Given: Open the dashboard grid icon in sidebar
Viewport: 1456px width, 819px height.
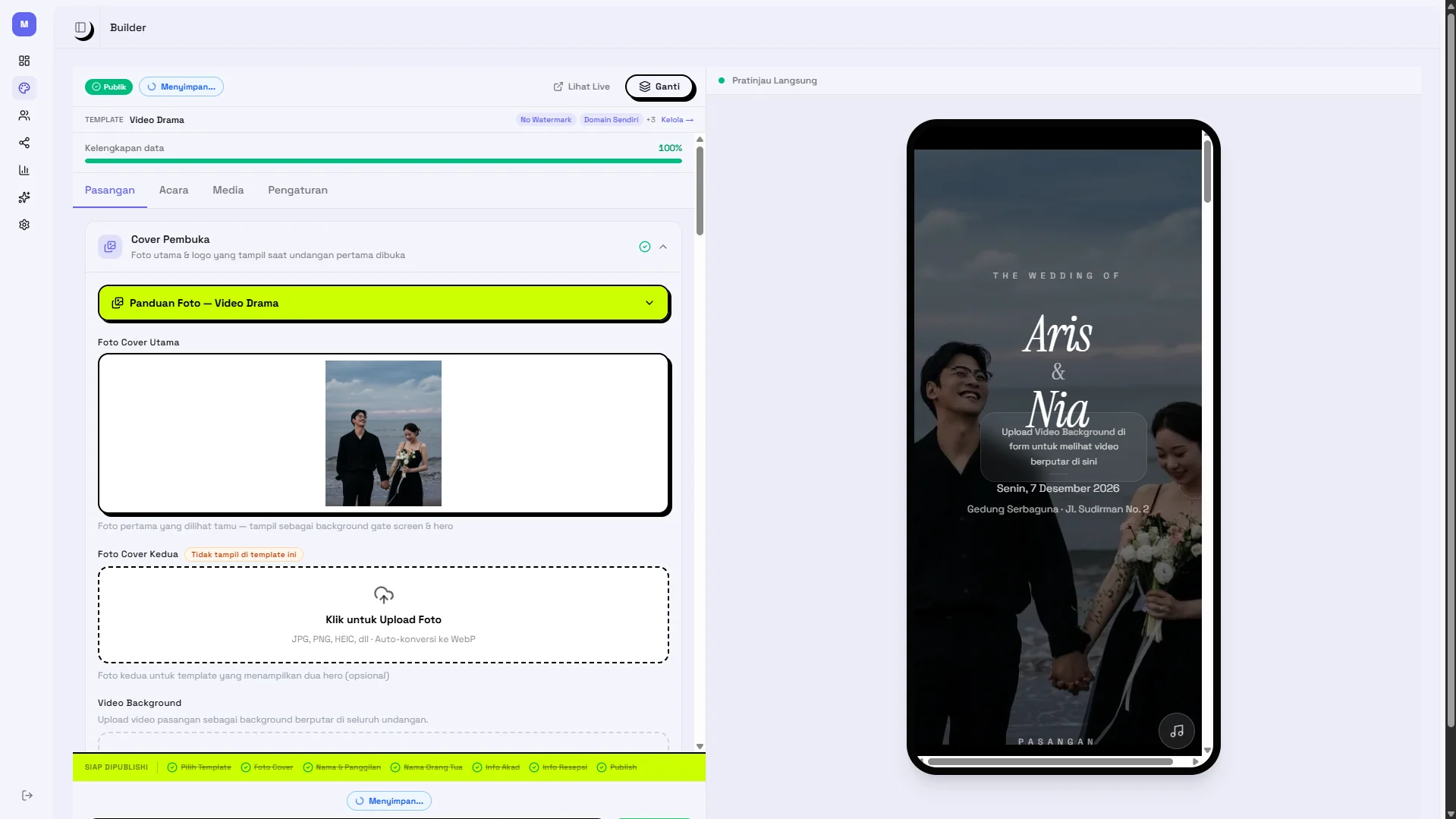Looking at the screenshot, I should (24, 61).
